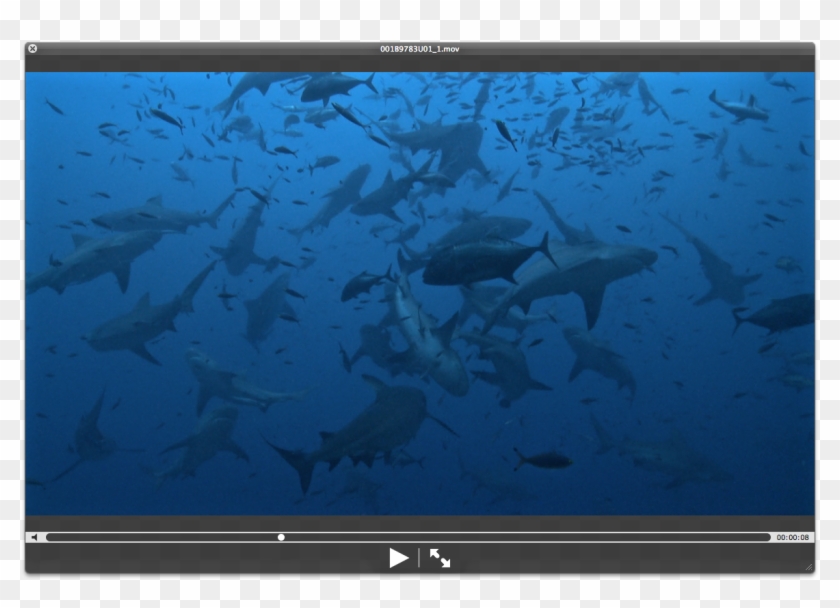Click the played portion of the seek bar
The height and width of the screenshot is (608, 840).
coord(160,537)
